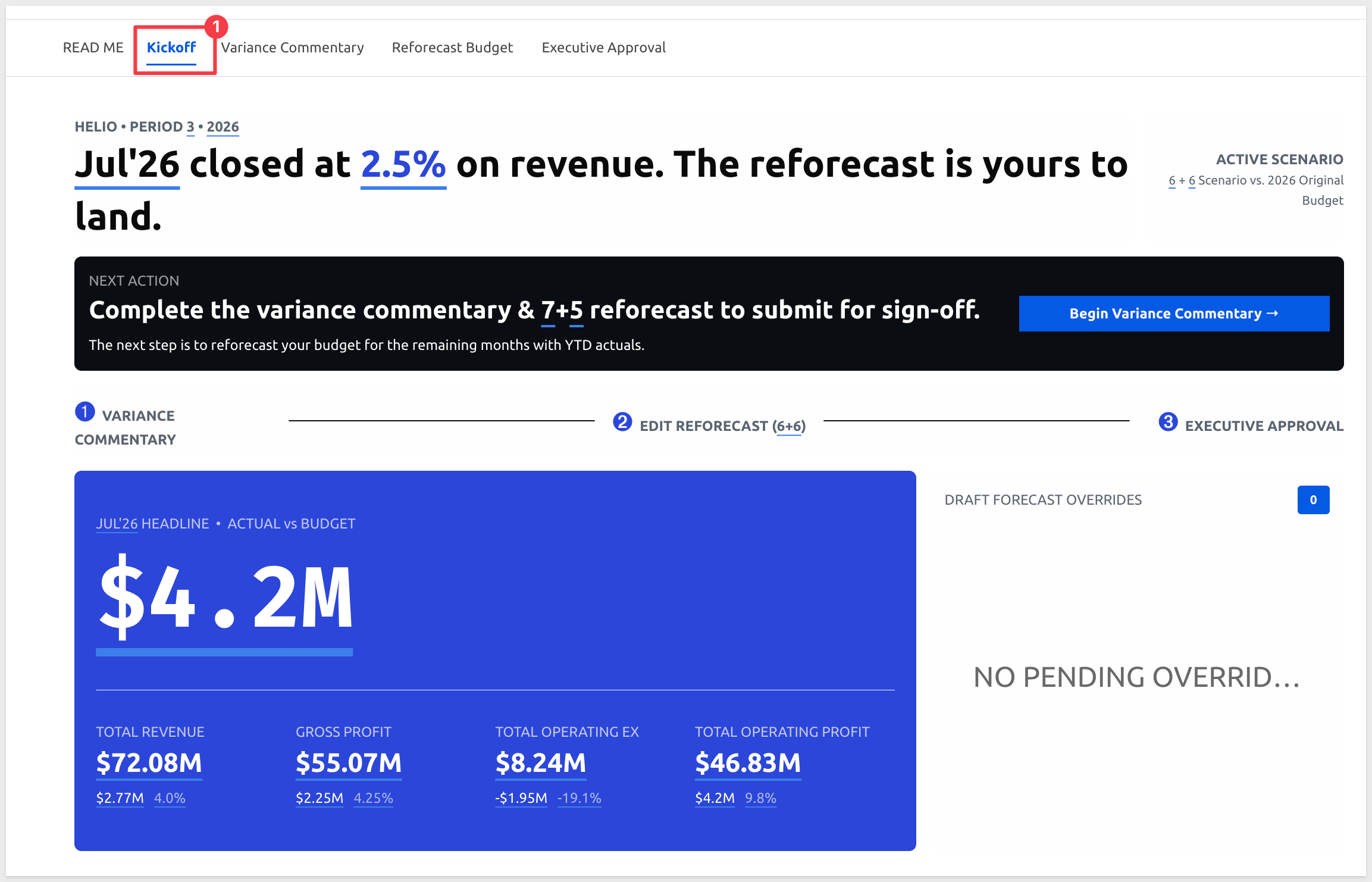Select the Kickoff tab

(171, 48)
